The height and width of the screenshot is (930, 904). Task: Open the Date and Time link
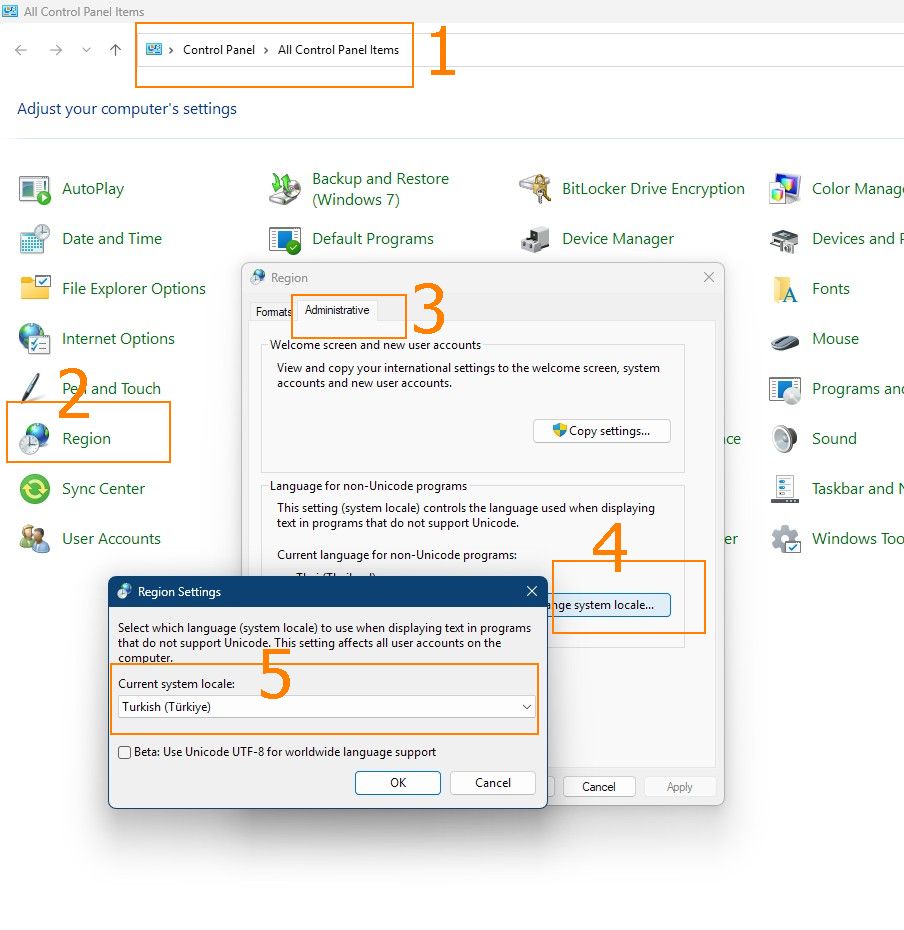(x=112, y=238)
